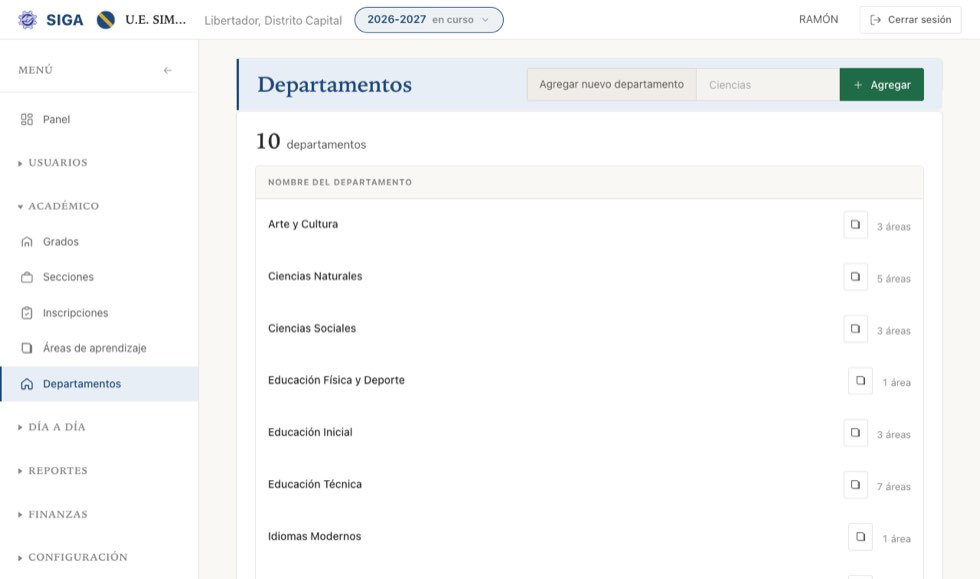This screenshot has height=579, width=980.
Task: Click the school crest icon
Action: click(x=106, y=20)
